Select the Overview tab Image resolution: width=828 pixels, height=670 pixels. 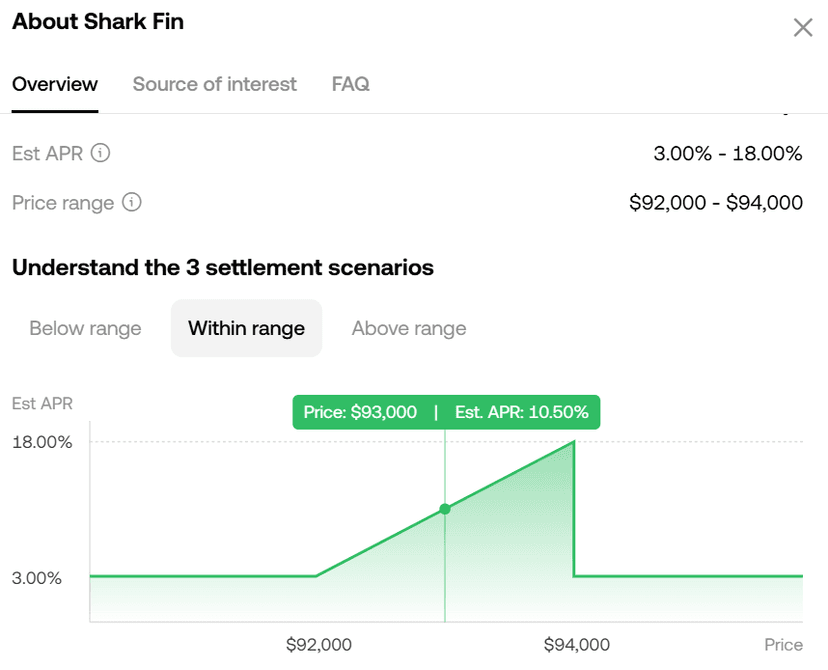tap(55, 84)
